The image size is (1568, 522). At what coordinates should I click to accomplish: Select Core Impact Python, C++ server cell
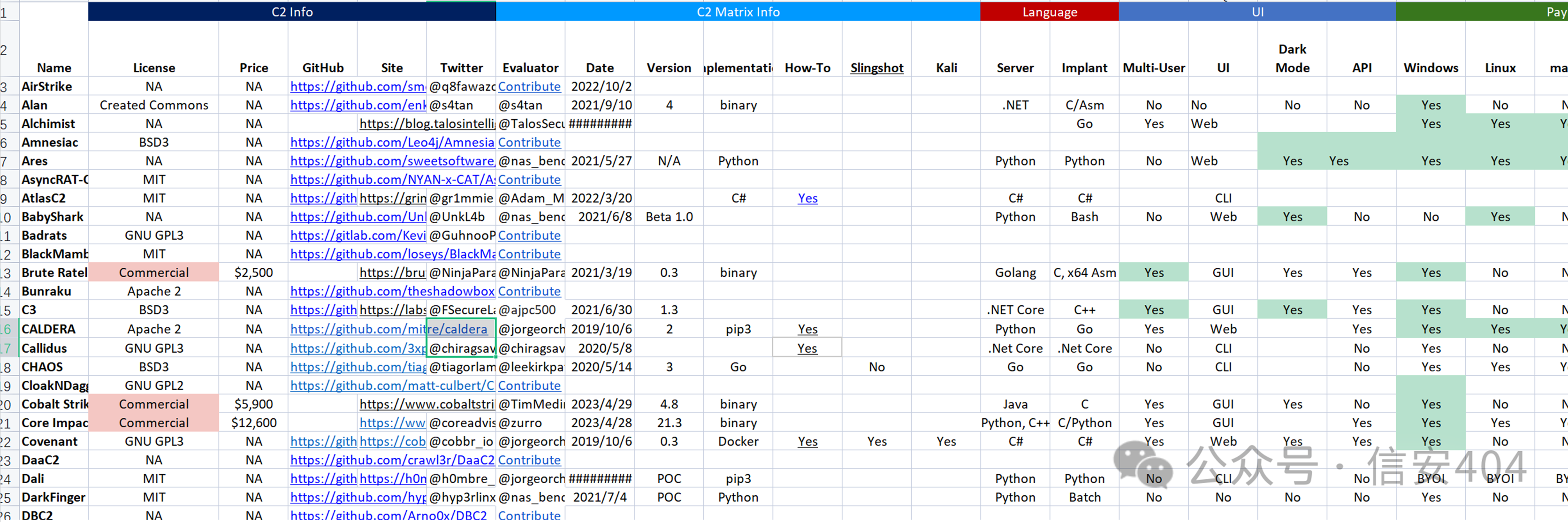pyautogui.click(x=1015, y=423)
